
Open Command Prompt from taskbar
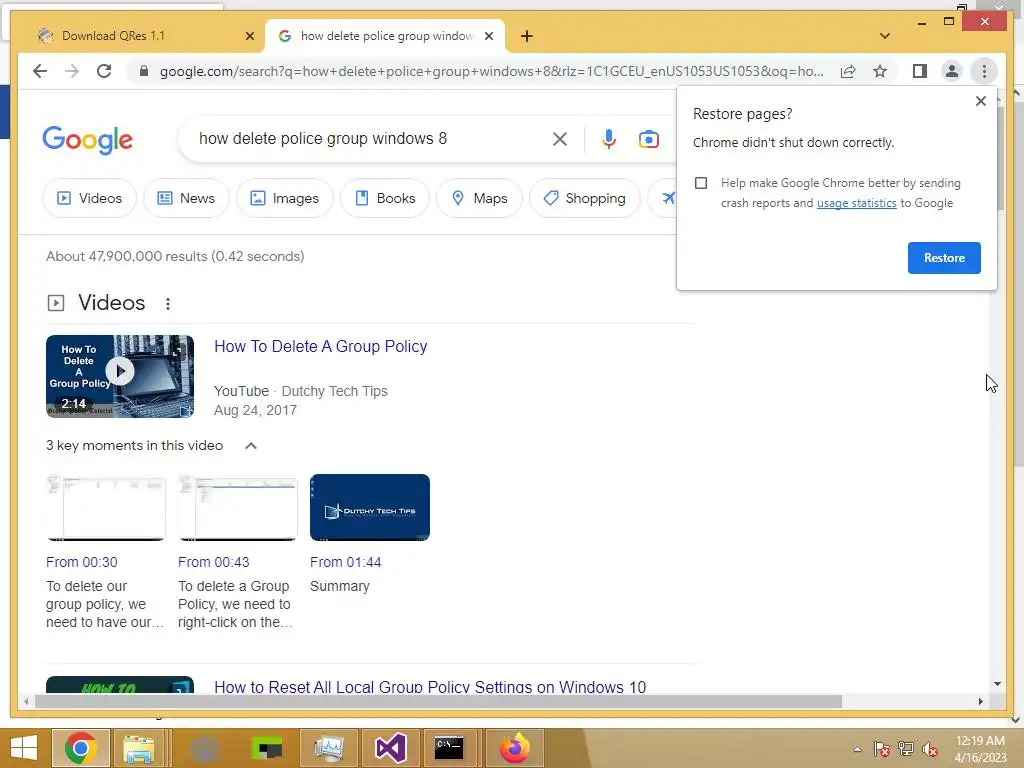(449, 748)
